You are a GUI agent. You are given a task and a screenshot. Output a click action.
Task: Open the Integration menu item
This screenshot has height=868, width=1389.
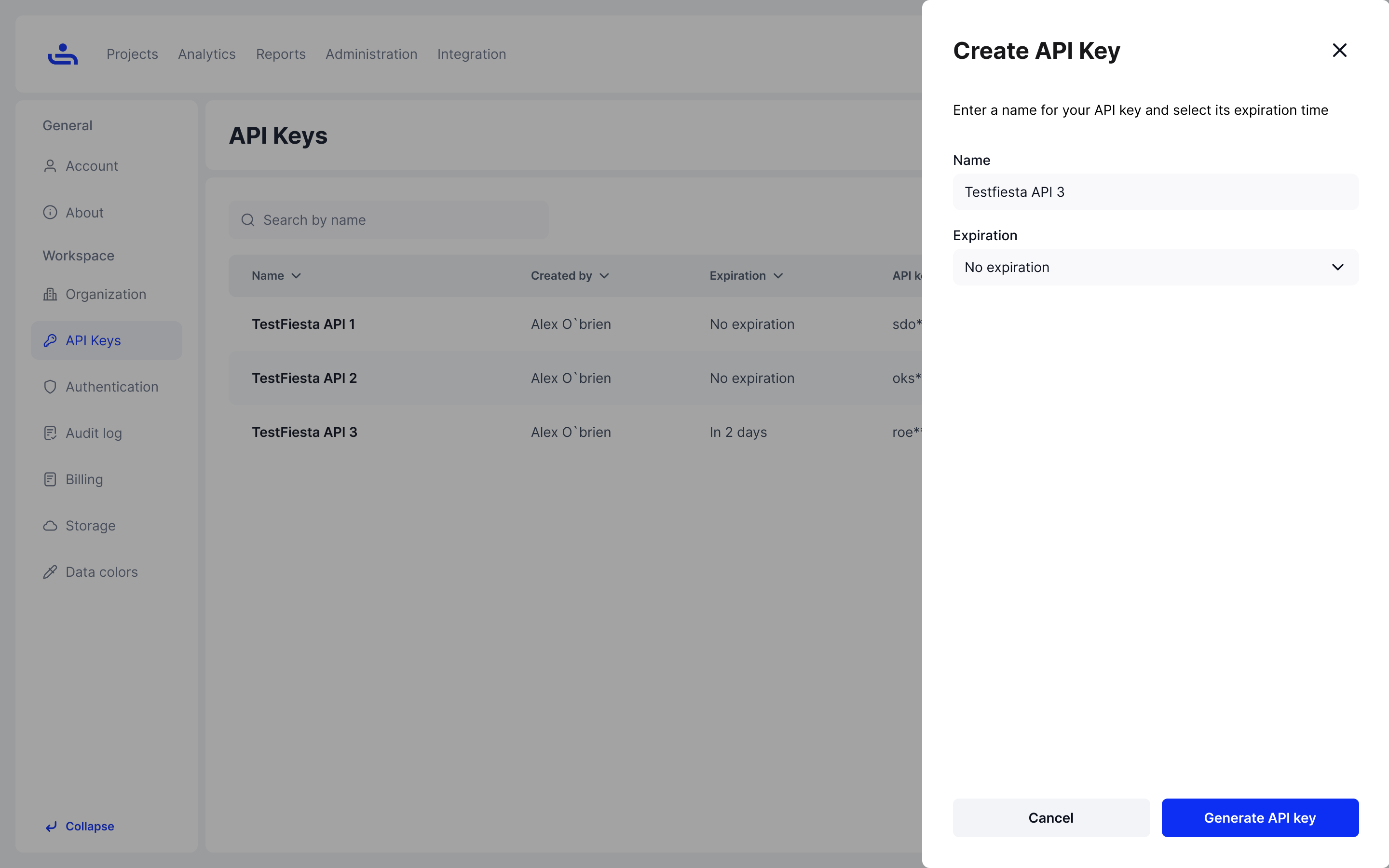click(x=471, y=54)
